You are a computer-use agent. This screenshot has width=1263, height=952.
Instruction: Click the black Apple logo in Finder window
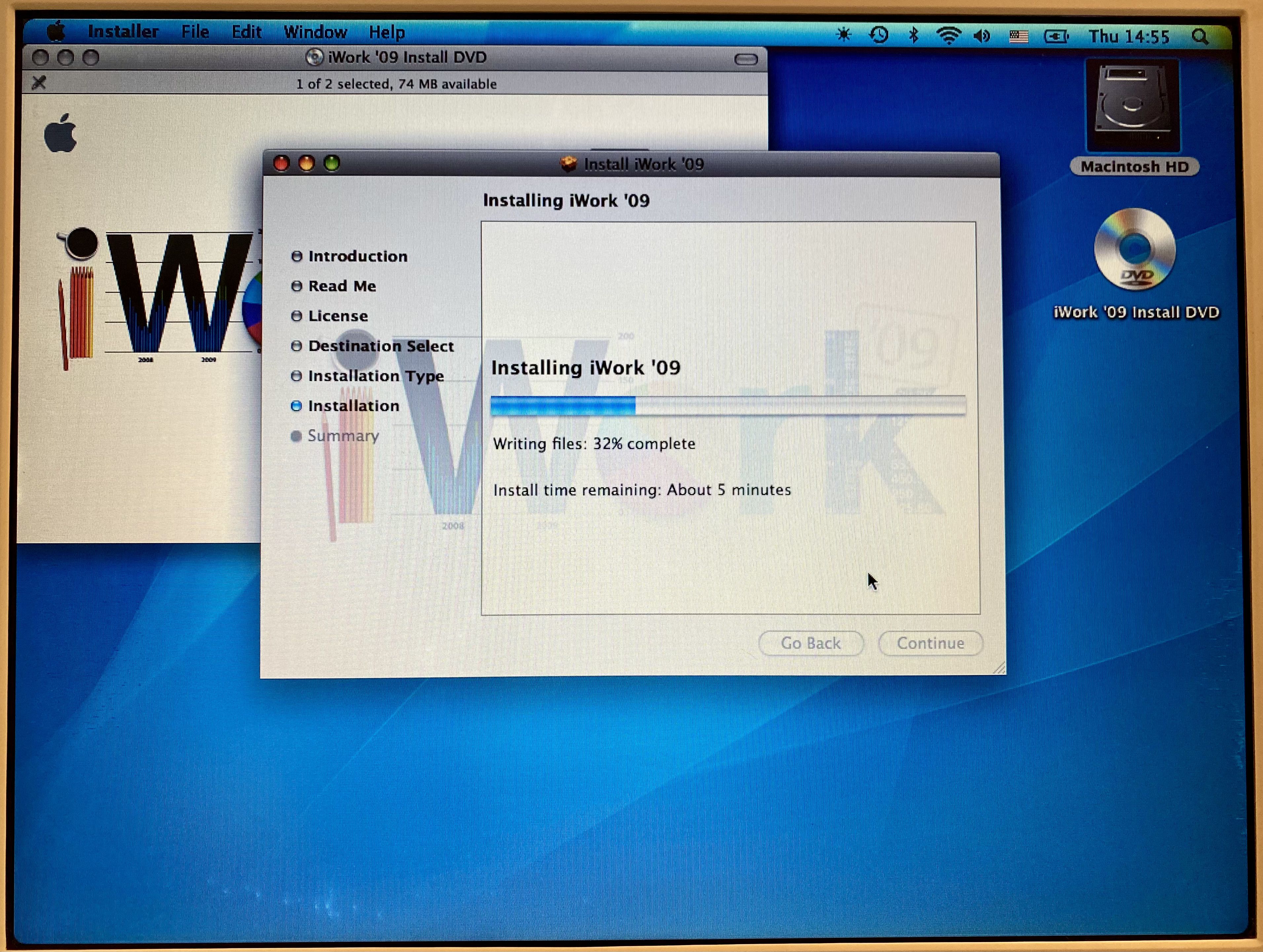click(60, 133)
